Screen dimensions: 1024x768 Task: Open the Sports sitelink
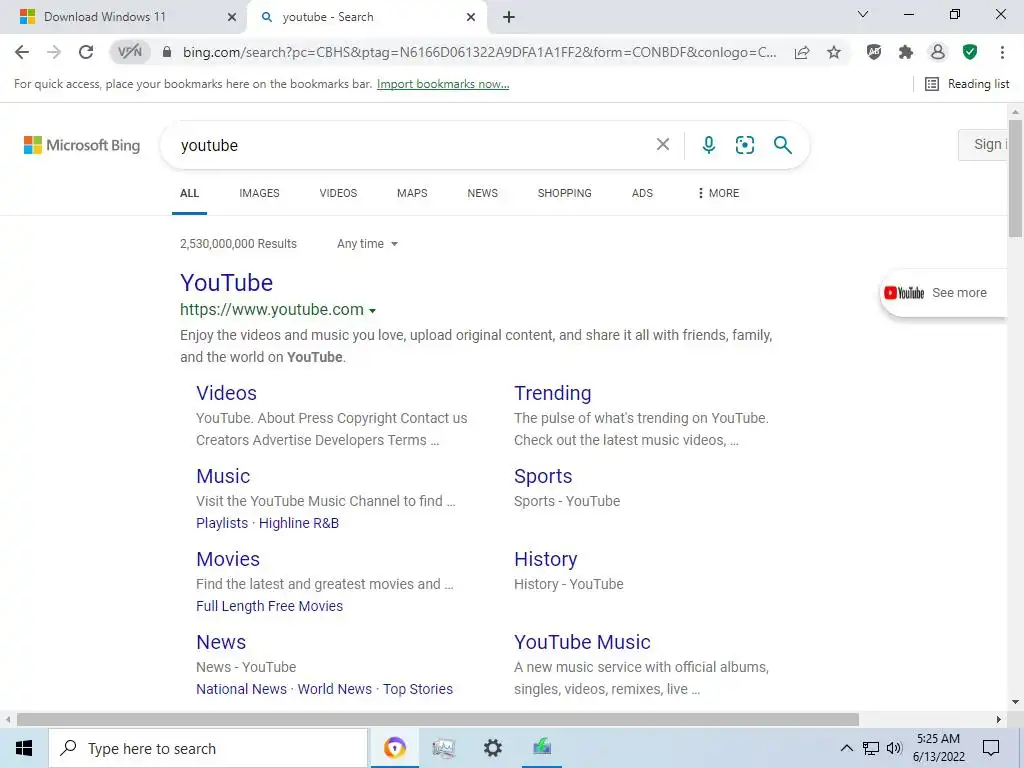543,476
